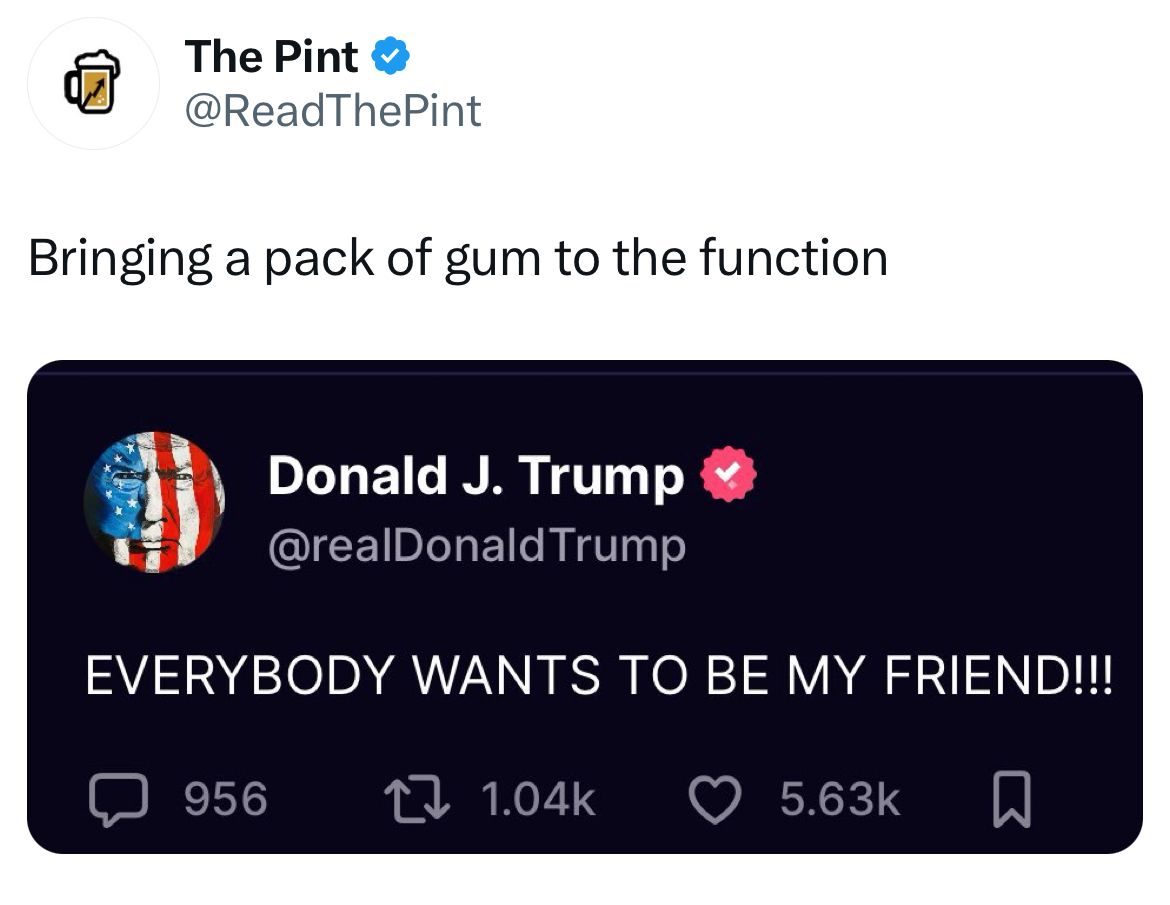Click the red verified badge beside Donald J. Trump
The image size is (1170, 905).
pos(728,474)
